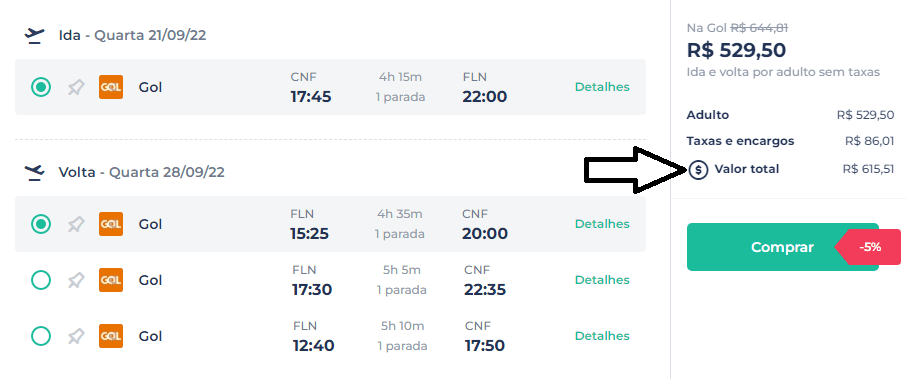
Task: Click the R$ 615,51 total value
Action: (868, 170)
